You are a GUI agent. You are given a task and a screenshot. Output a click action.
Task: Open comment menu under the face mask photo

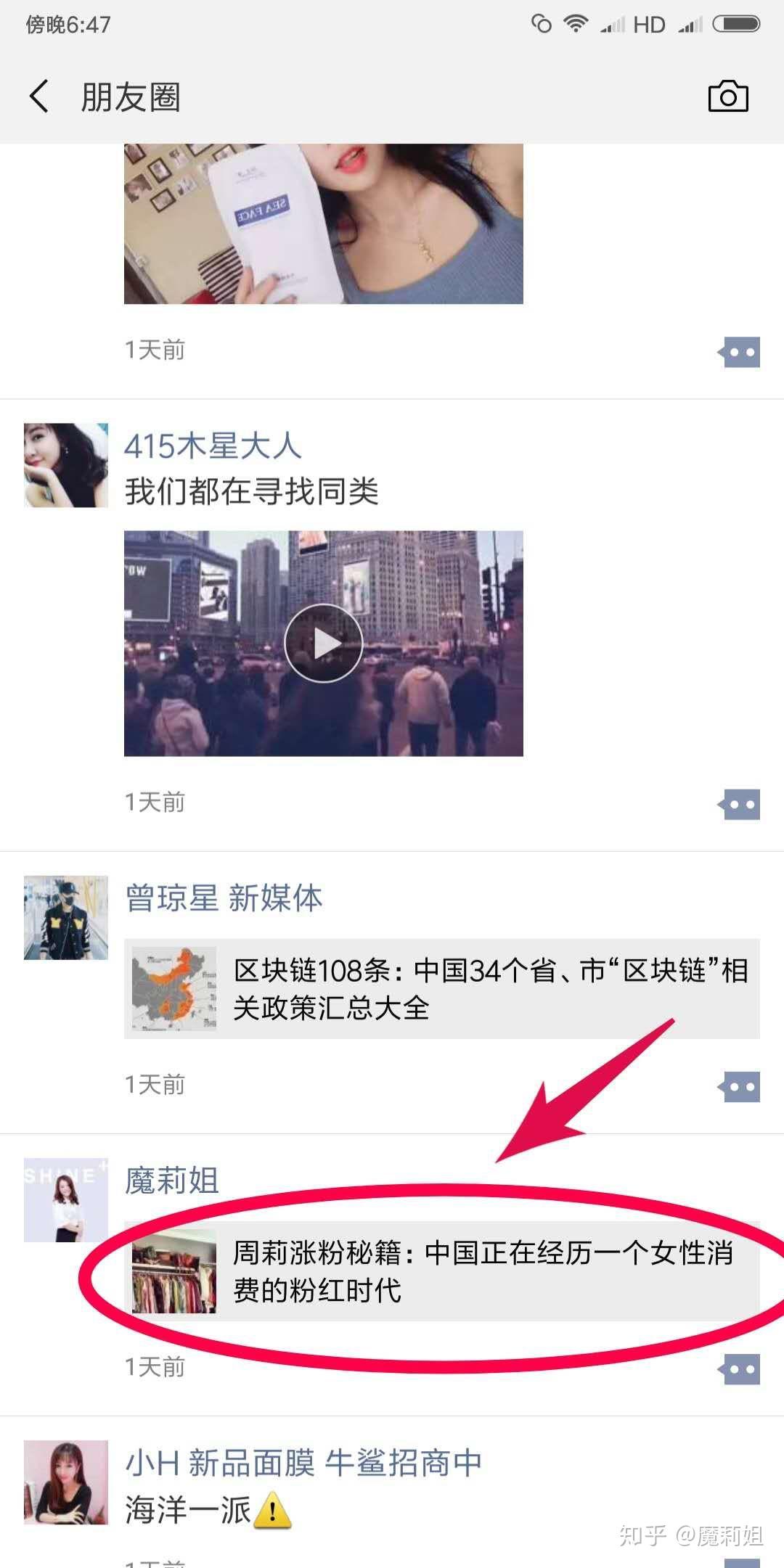pos(739,352)
